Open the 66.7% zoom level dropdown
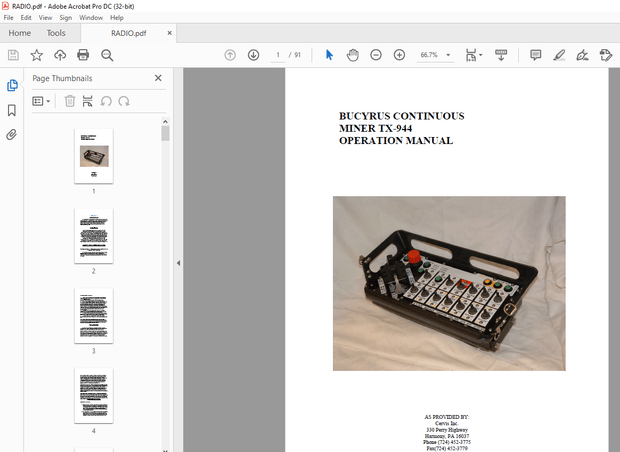The height and width of the screenshot is (452, 620). coord(434,55)
